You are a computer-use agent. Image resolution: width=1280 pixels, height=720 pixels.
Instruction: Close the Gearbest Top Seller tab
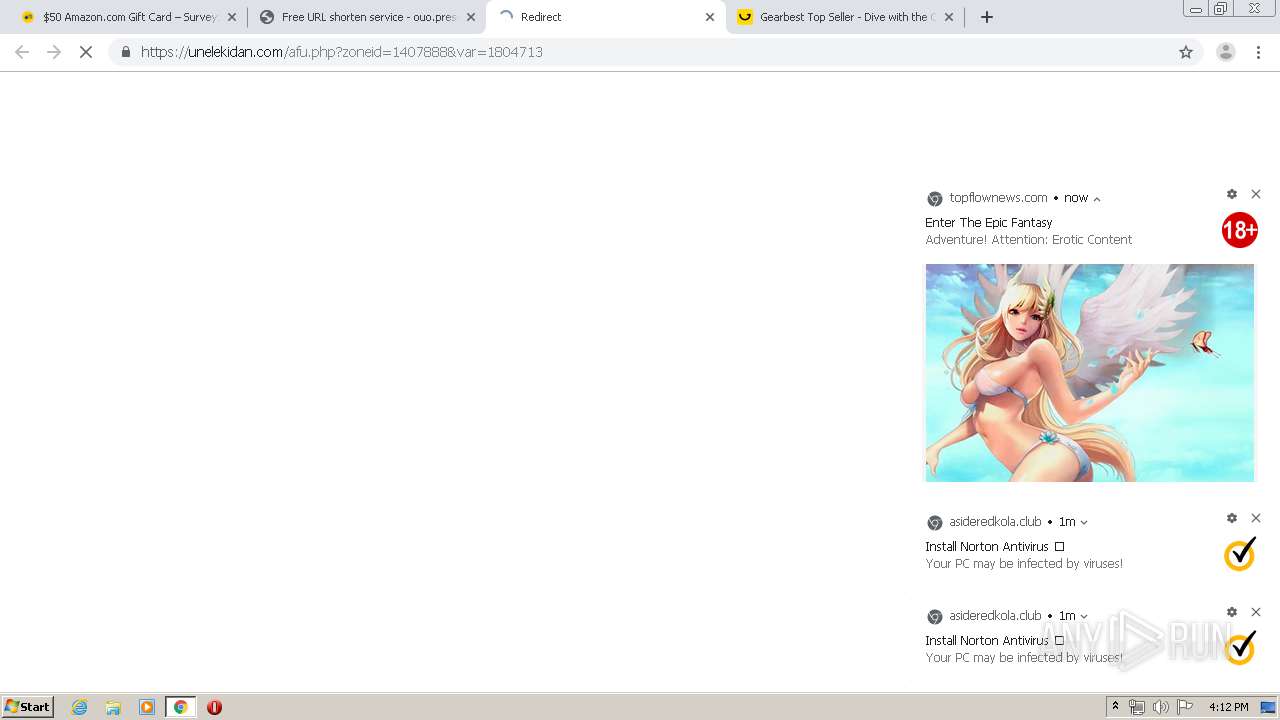pyautogui.click(x=949, y=17)
